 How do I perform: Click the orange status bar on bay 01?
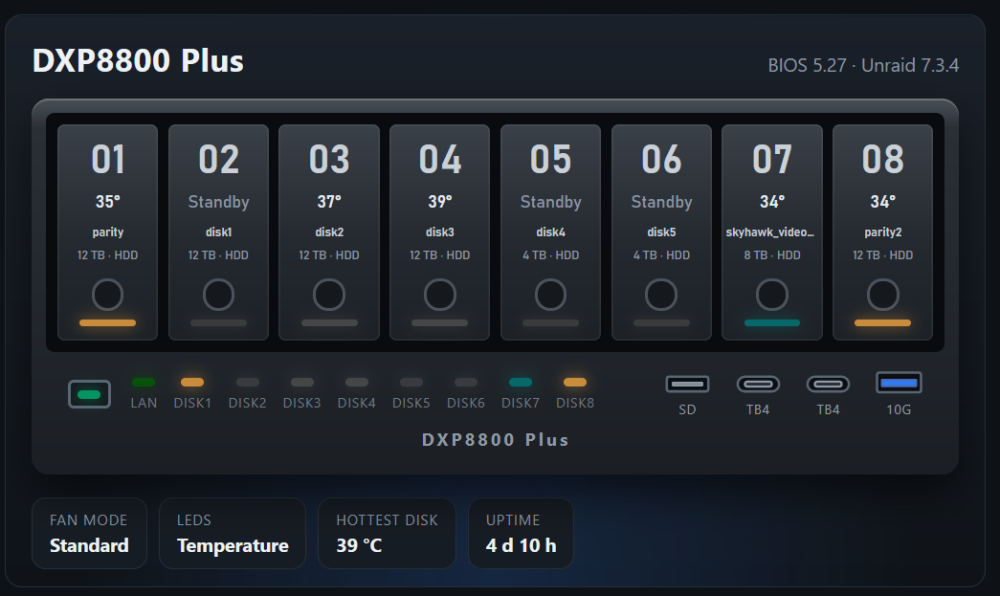point(107,323)
